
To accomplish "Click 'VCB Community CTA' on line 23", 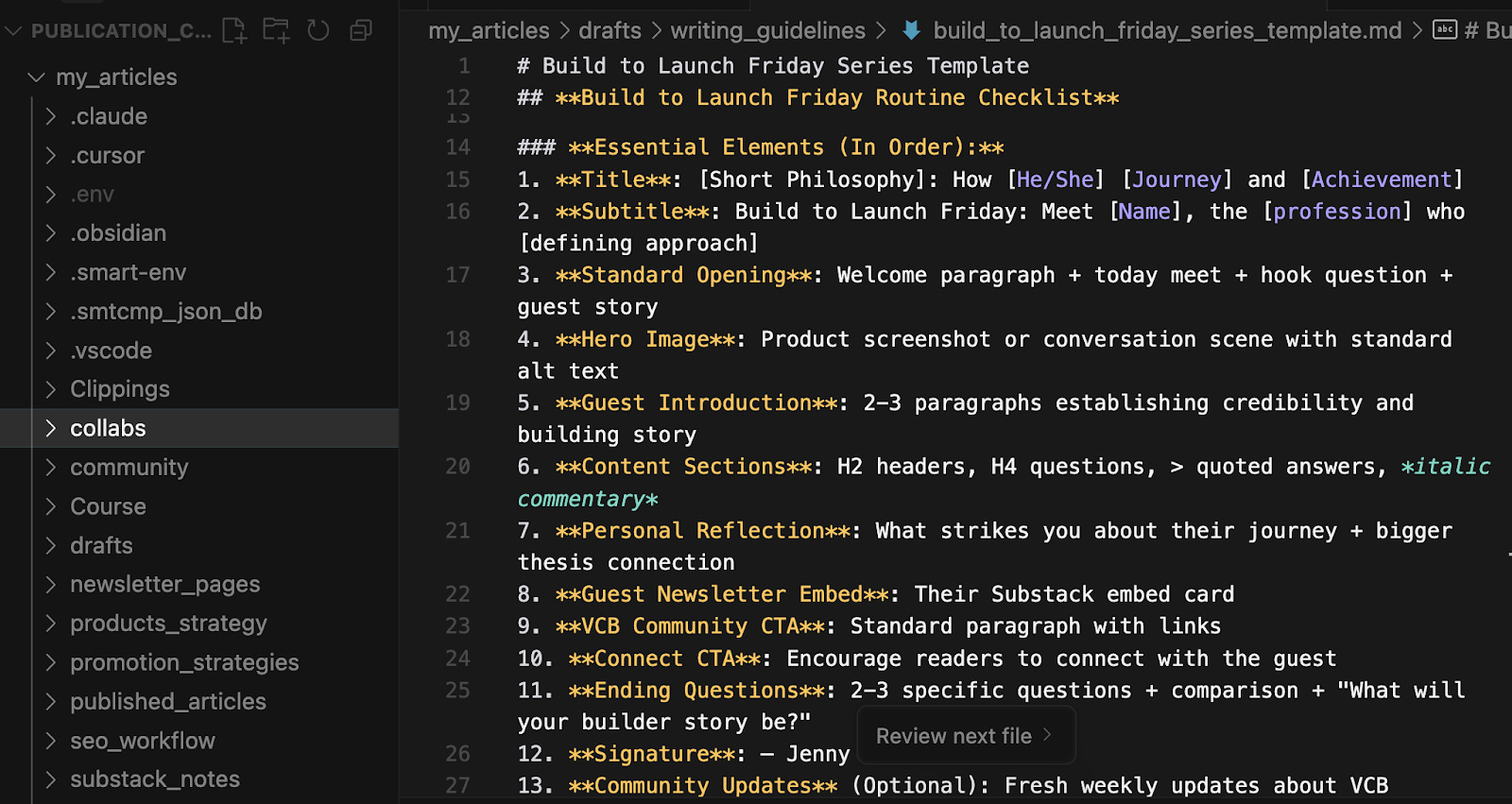I will point(690,626).
